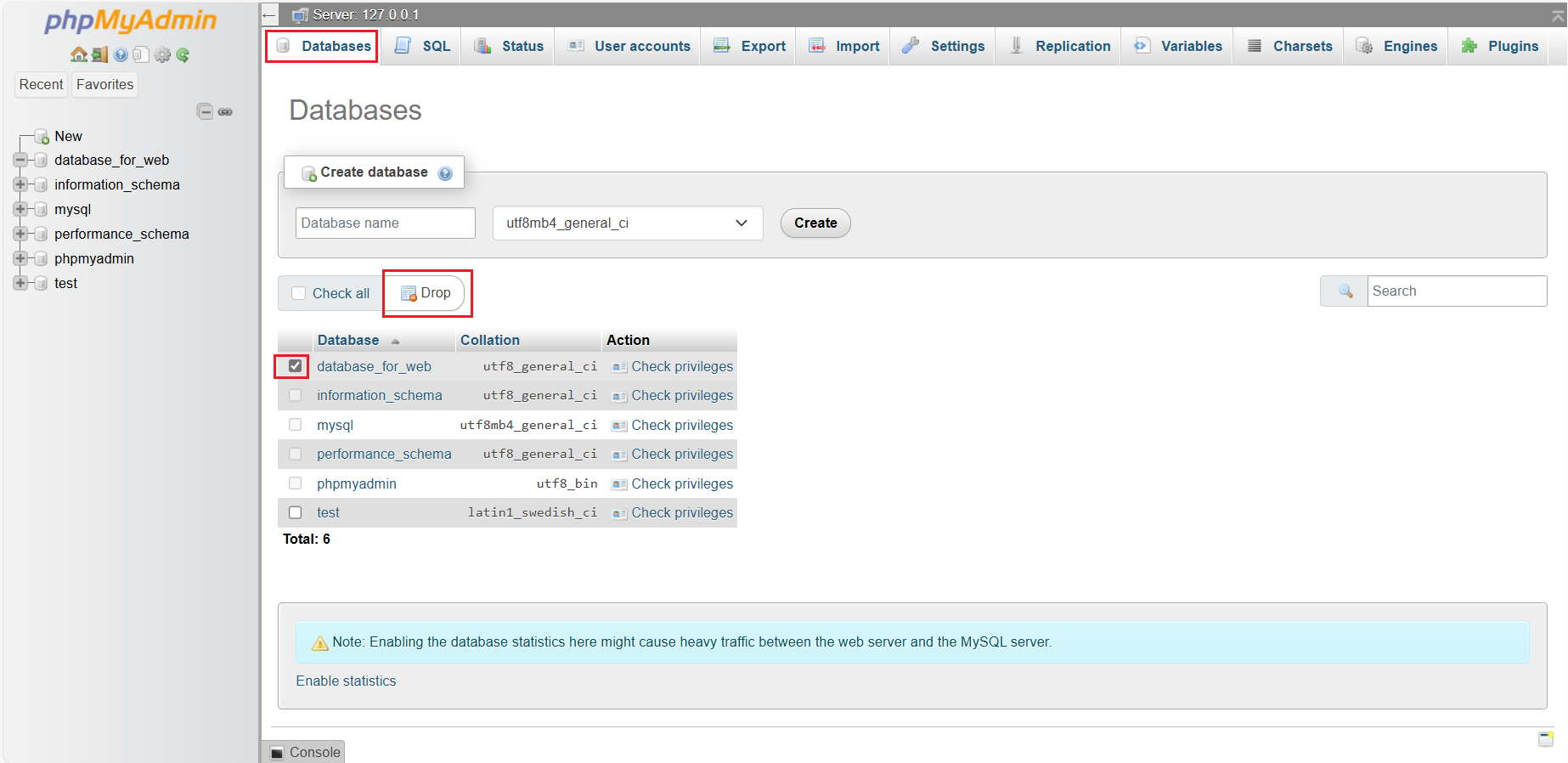Open the Favorites tables button
Screen dimensions: 1568x763
[x=104, y=85]
